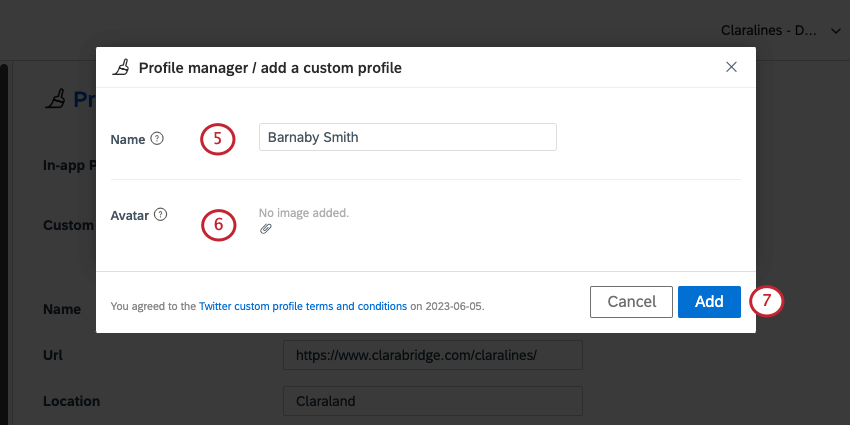Click the red step 6 marker
The width and height of the screenshot is (850, 425).
218,224
